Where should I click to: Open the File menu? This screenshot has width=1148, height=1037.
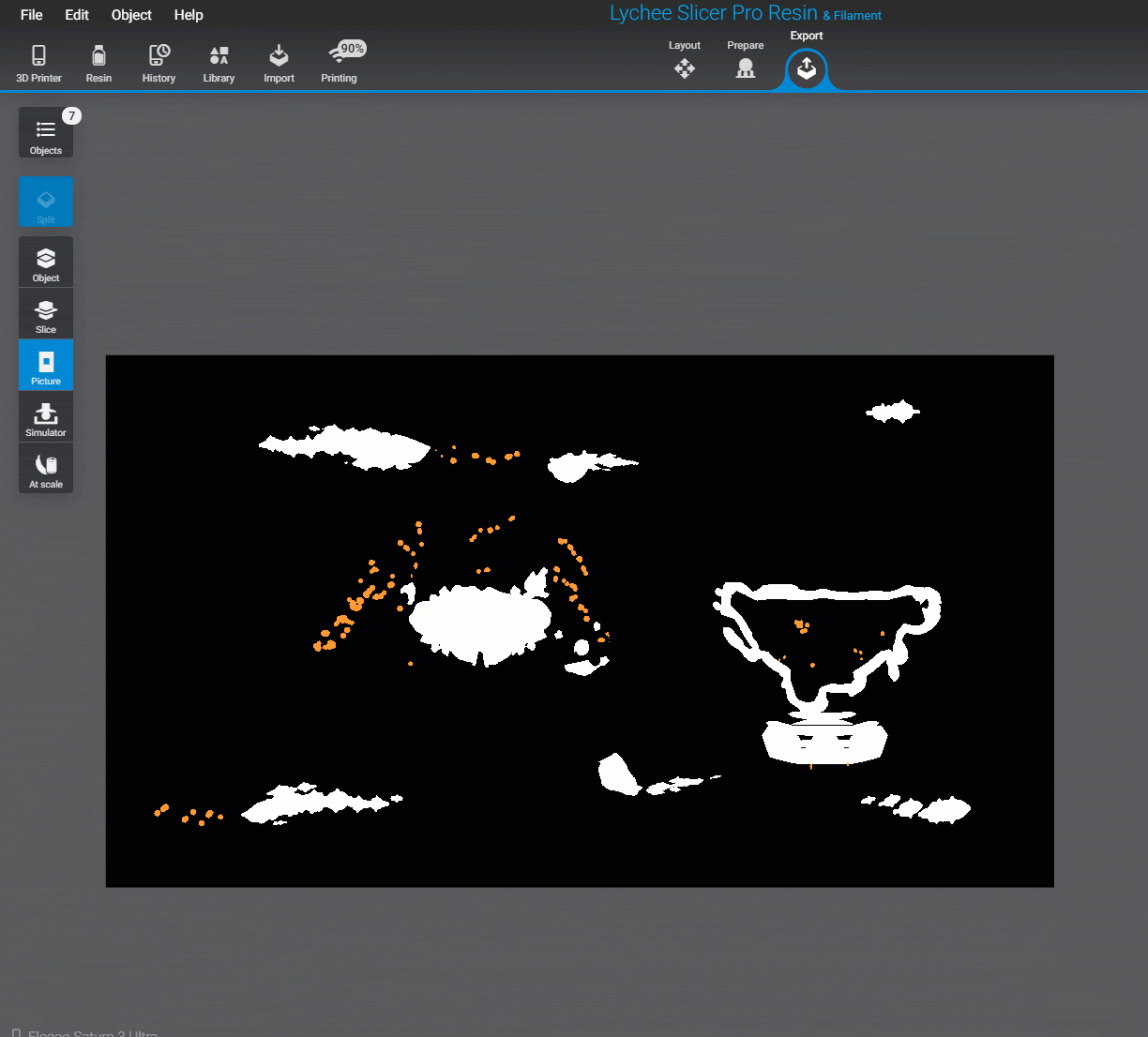[x=31, y=14]
